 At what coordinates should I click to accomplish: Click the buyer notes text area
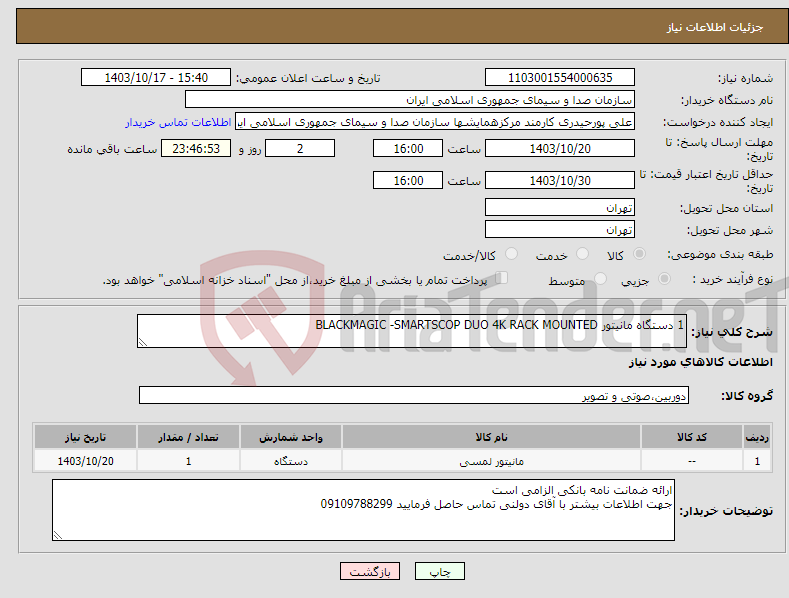pyautogui.click(x=363, y=510)
